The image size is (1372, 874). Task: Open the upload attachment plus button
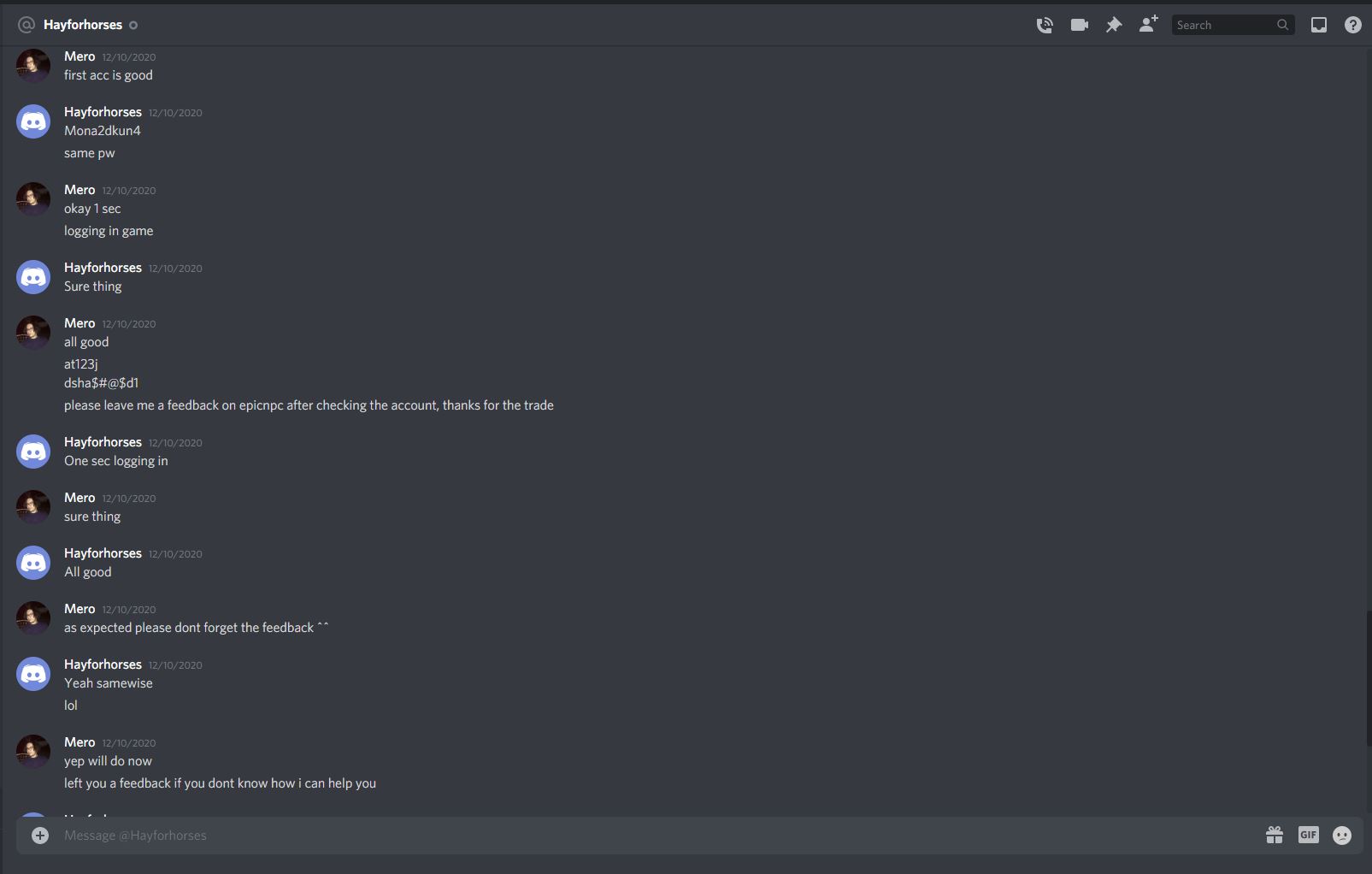point(40,836)
